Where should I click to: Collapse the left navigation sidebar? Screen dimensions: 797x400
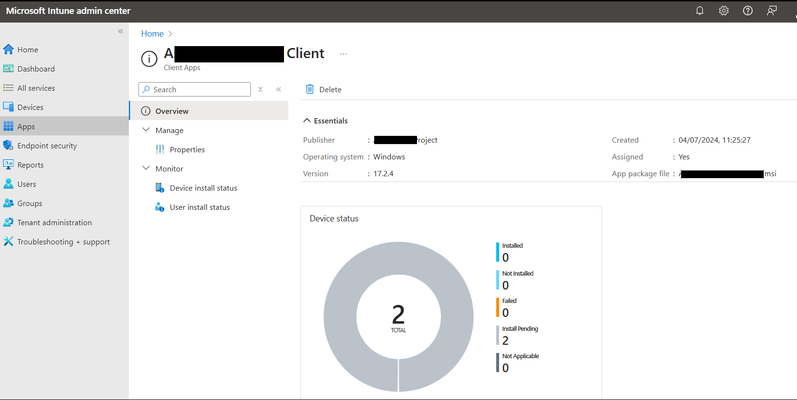(120, 32)
